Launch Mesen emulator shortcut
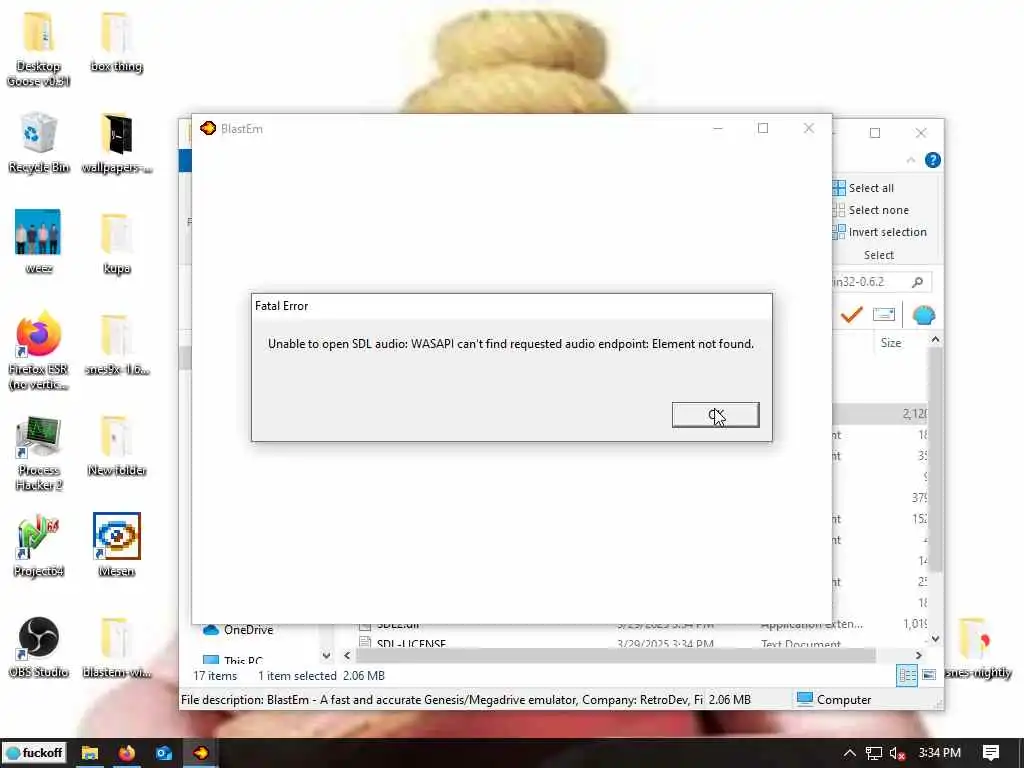The image size is (1024, 768). 116,545
